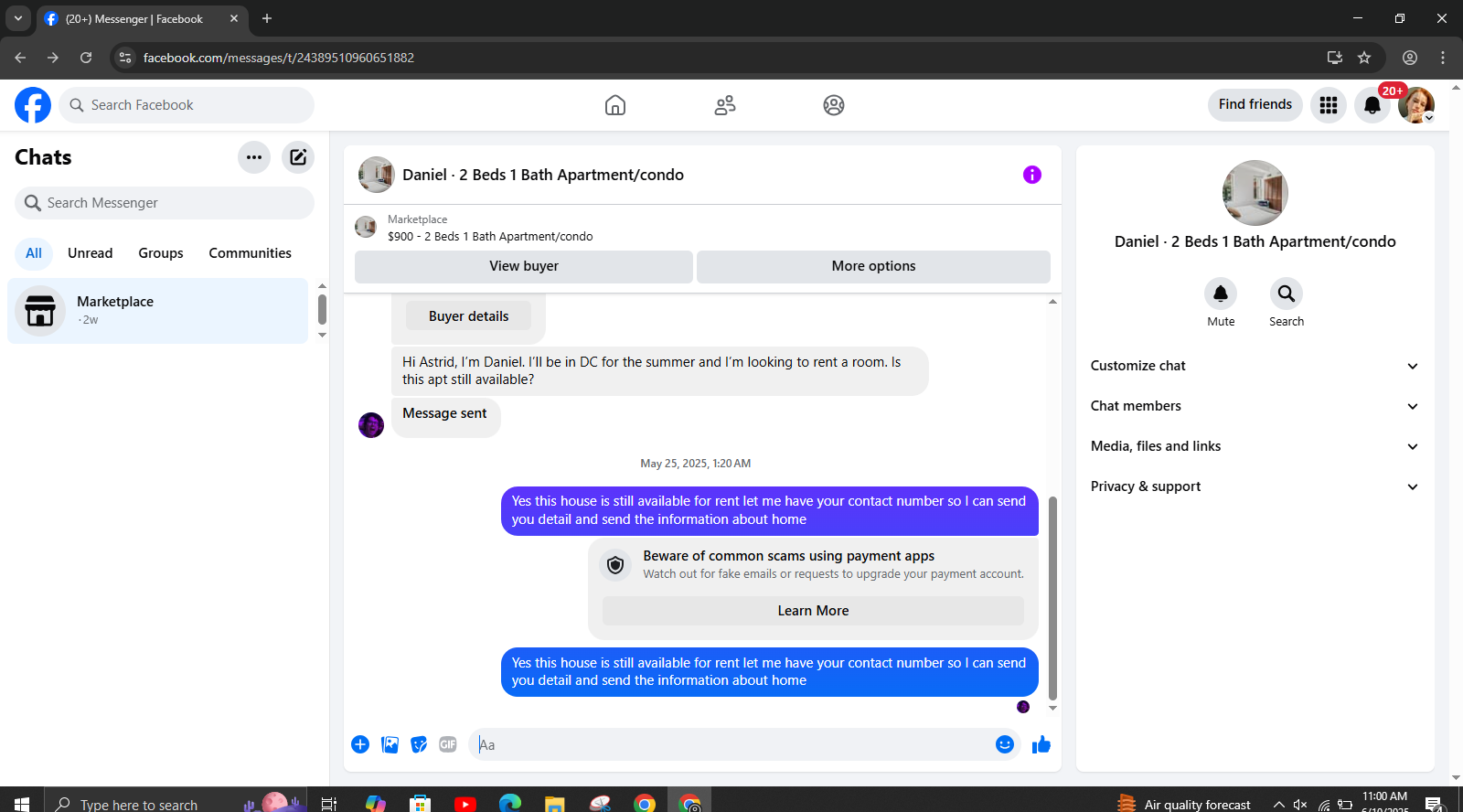The image size is (1463, 812).
Task: Click the Marketplace storefront chat icon
Action: coord(40,311)
